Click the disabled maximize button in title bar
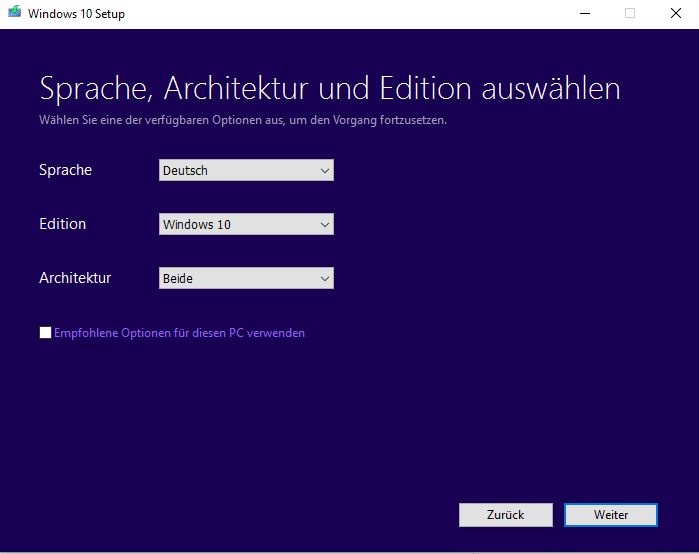The image size is (699, 554). click(630, 13)
